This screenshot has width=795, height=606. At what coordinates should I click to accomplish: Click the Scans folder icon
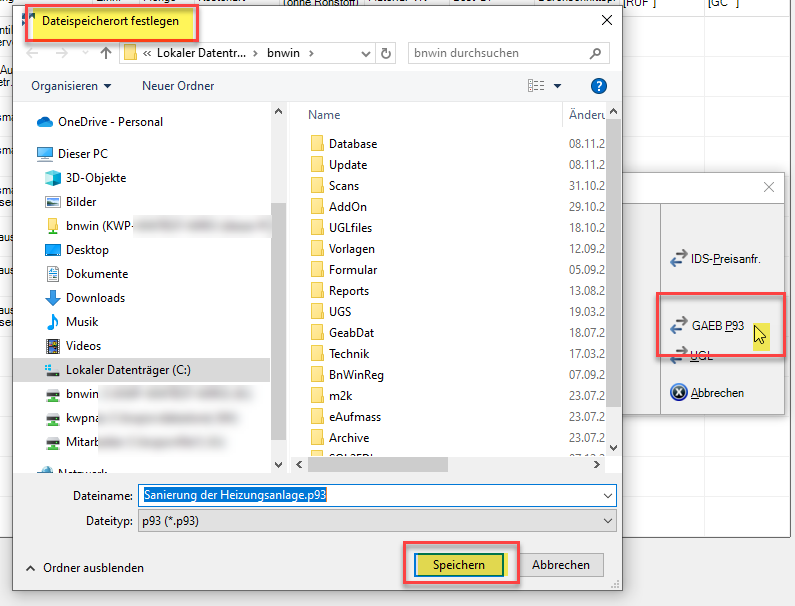point(317,186)
